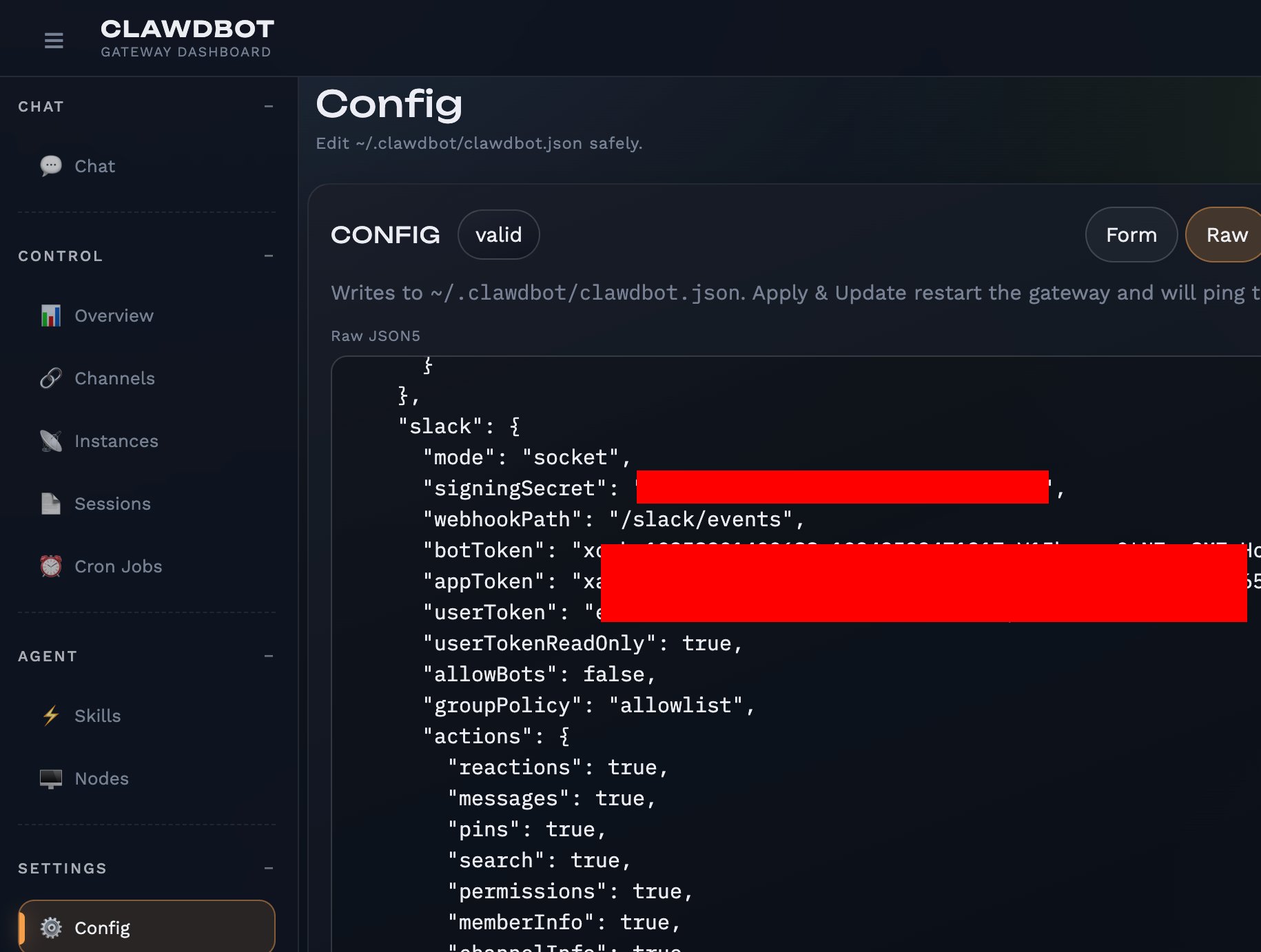
Task: Click the "slack" key in JSON editor
Action: (x=441, y=426)
